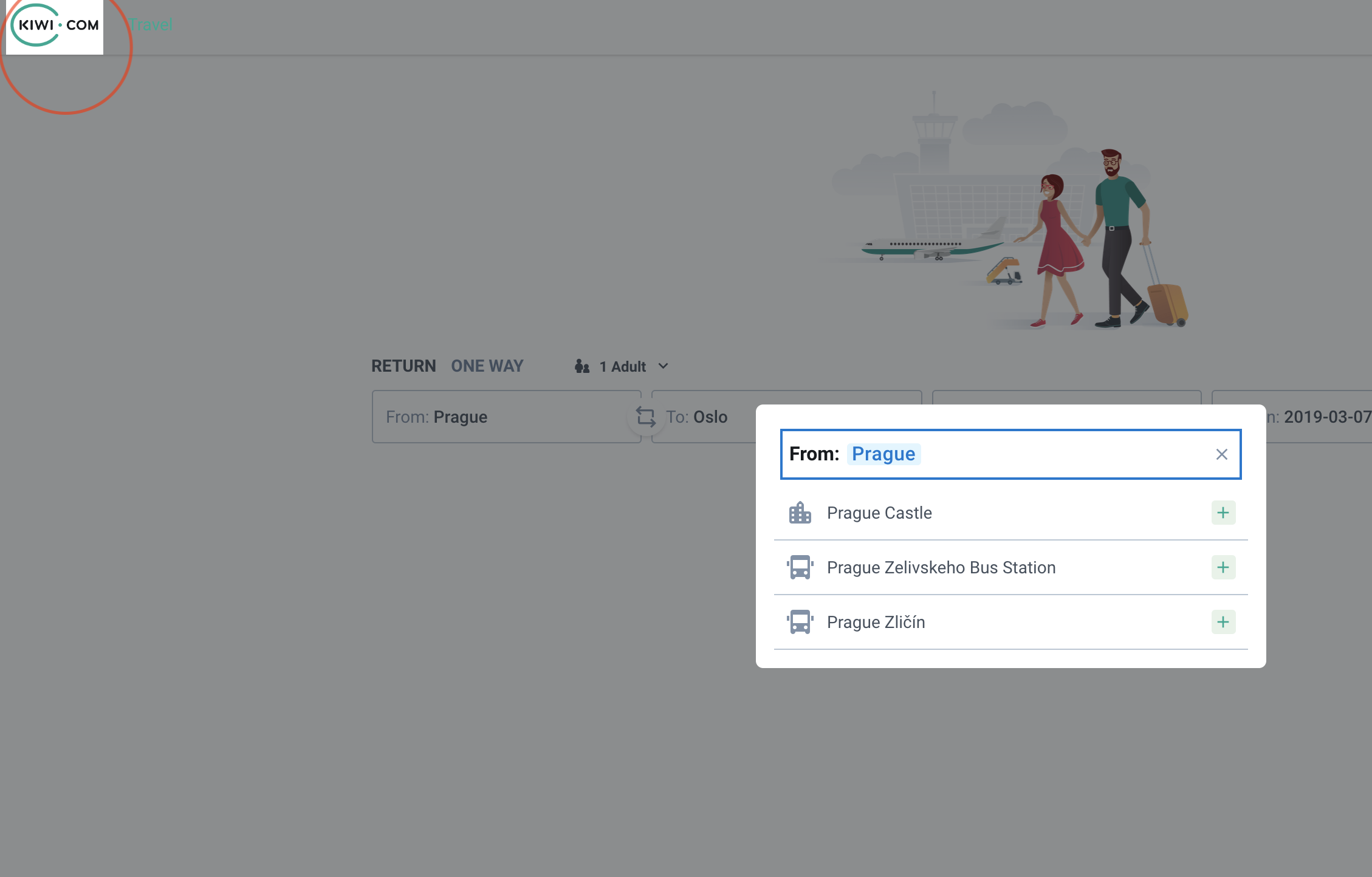
Task: Add Prague Zelivskeho Bus Station plus icon
Action: [x=1223, y=567]
